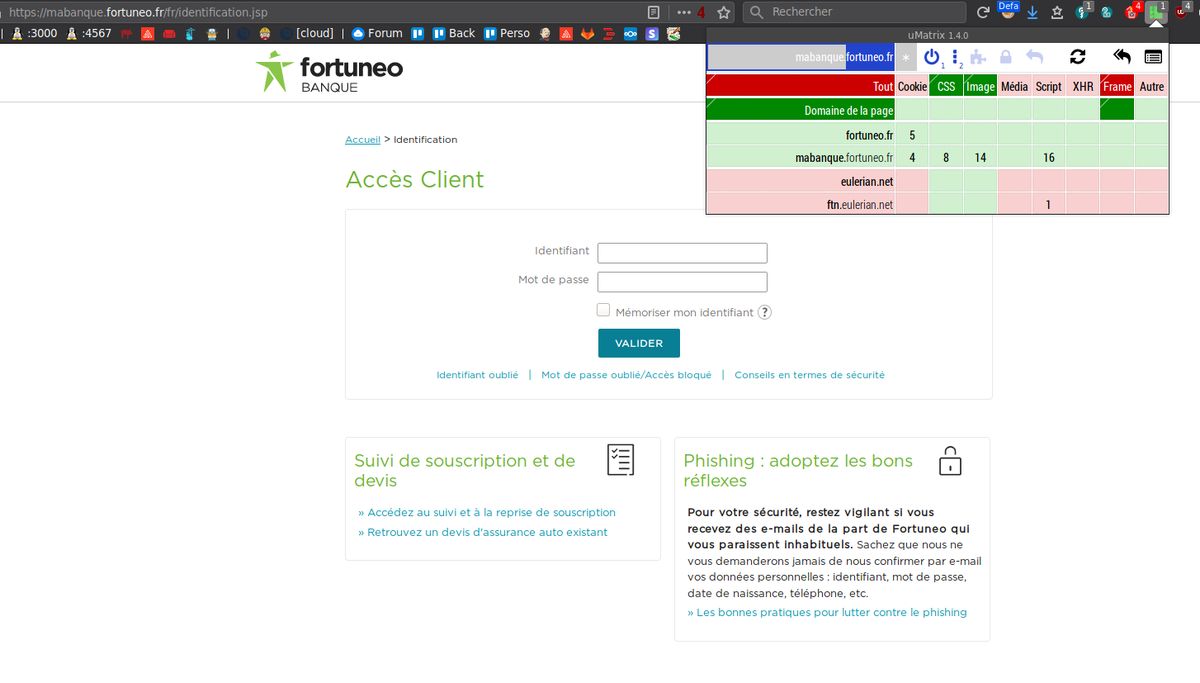Image resolution: width=1200 pixels, height=683 pixels.
Task: Check the Mémoriser mon identifiant checkbox
Action: pyautogui.click(x=603, y=311)
